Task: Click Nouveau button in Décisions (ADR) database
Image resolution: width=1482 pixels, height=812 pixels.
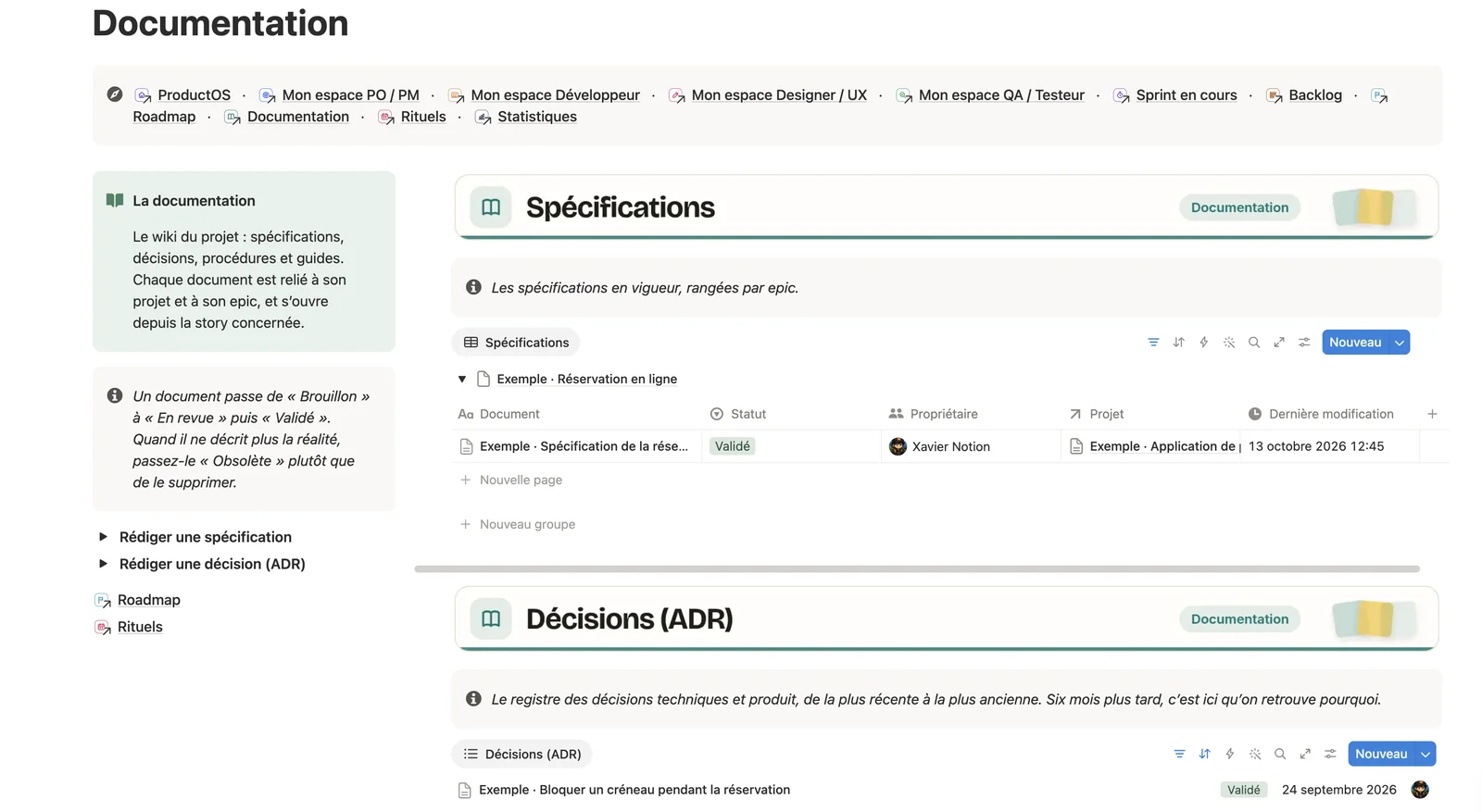Action: (1381, 754)
